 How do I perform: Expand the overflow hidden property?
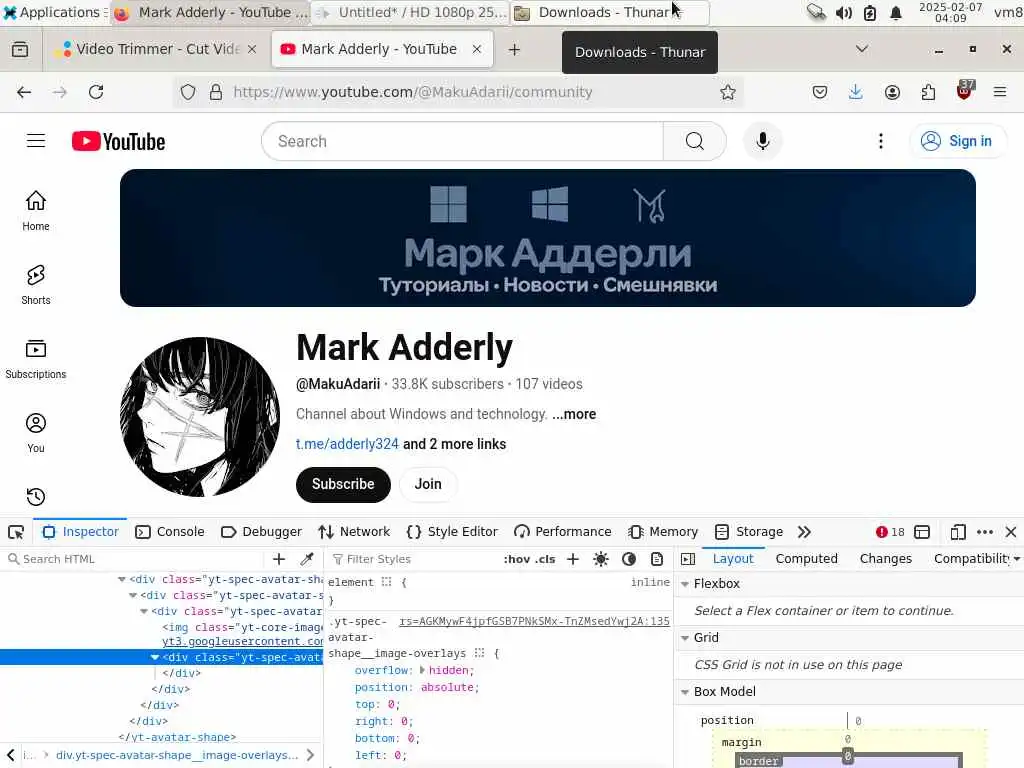click(x=422, y=670)
